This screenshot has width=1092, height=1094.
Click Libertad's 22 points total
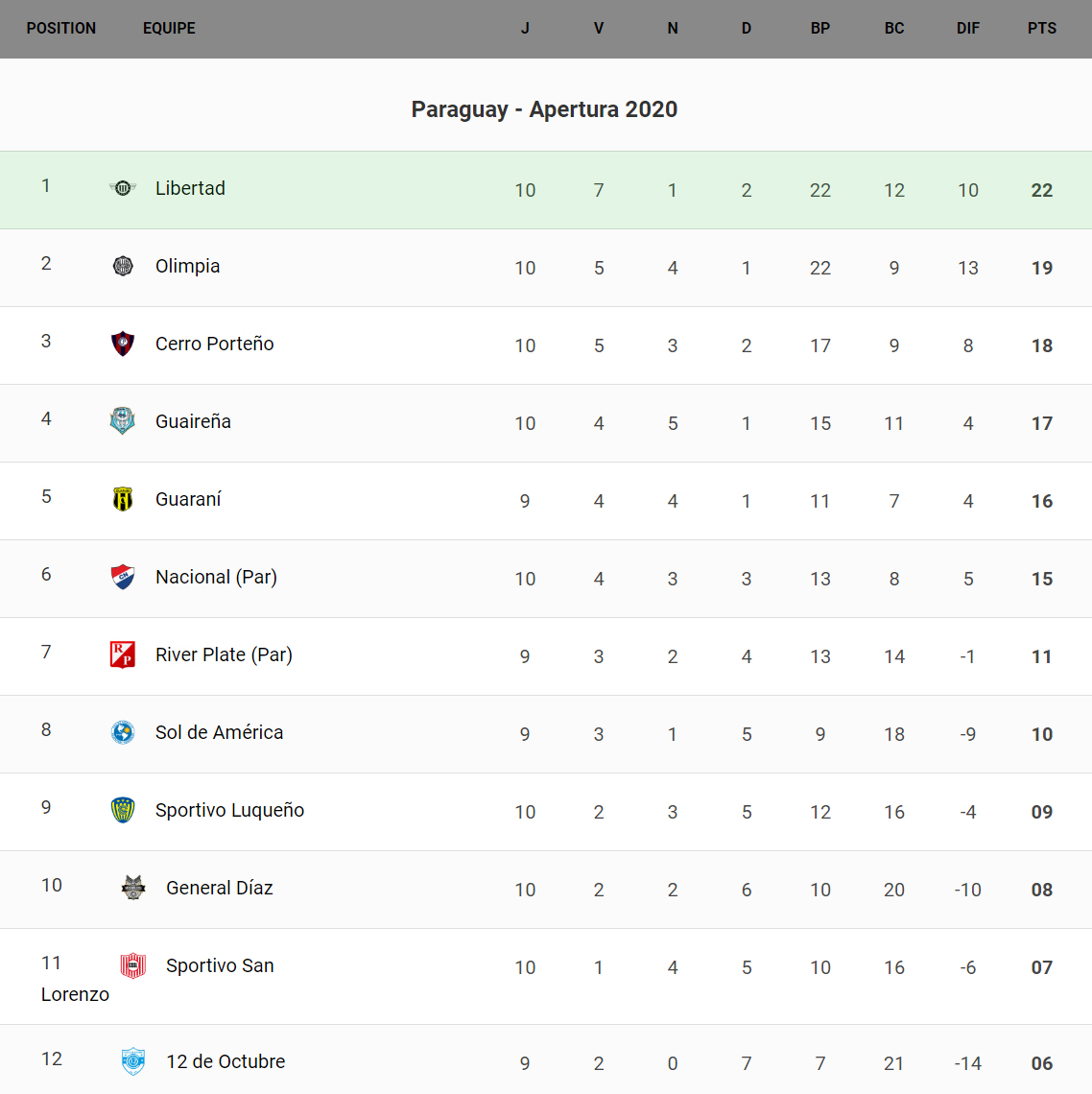[x=1041, y=190]
